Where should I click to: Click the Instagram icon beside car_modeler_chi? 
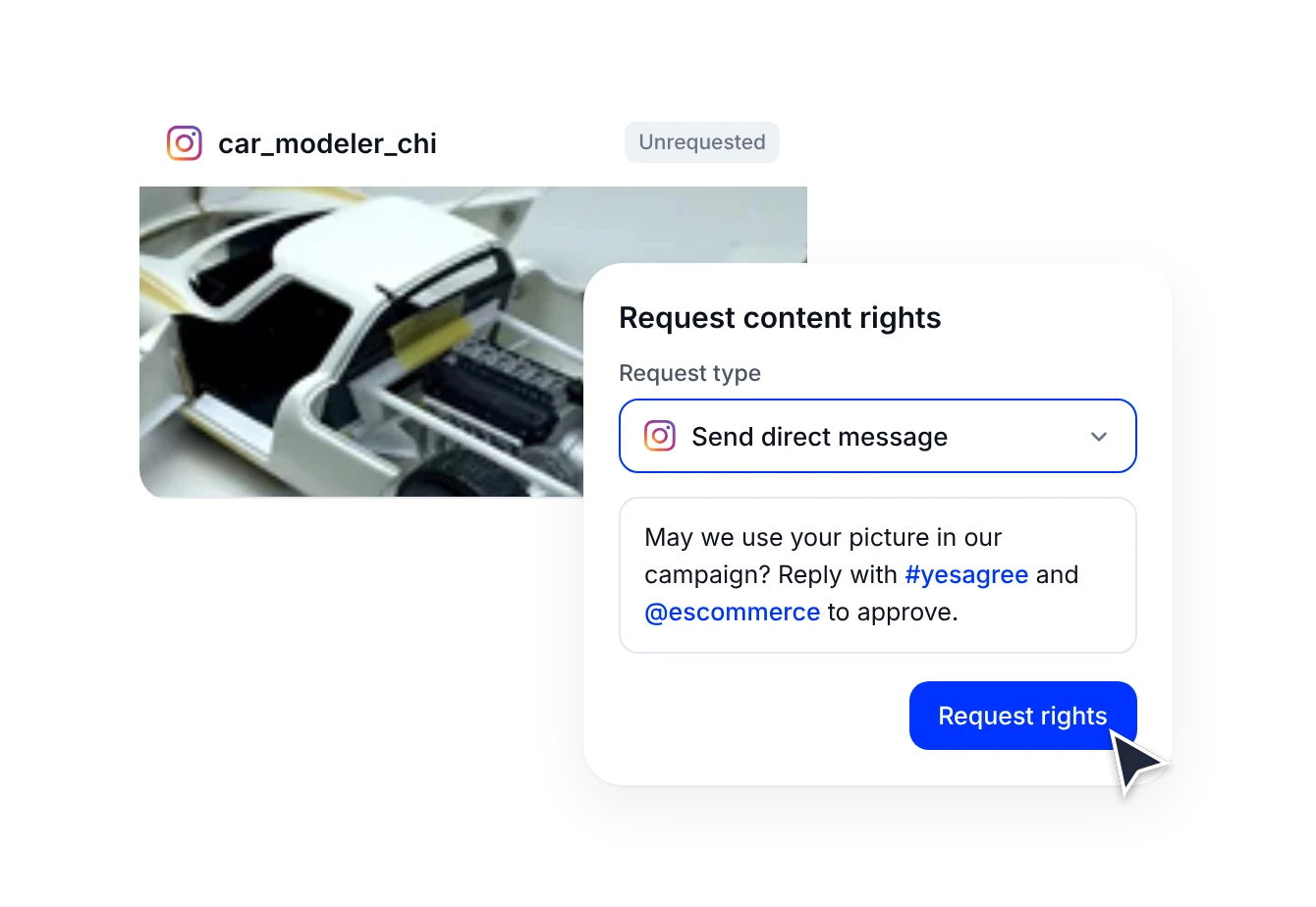[x=185, y=143]
